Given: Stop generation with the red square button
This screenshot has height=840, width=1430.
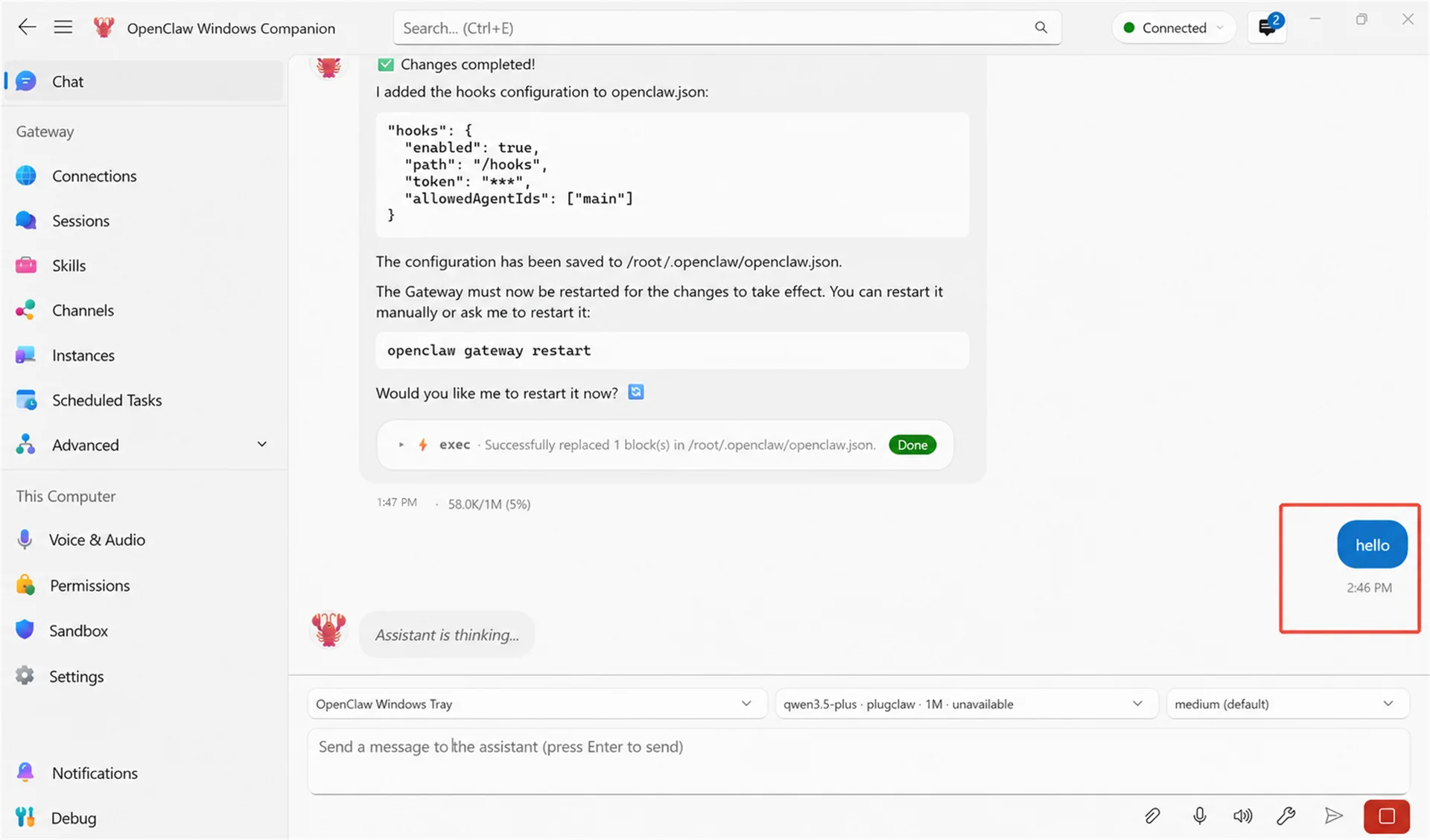Looking at the screenshot, I should [x=1386, y=816].
